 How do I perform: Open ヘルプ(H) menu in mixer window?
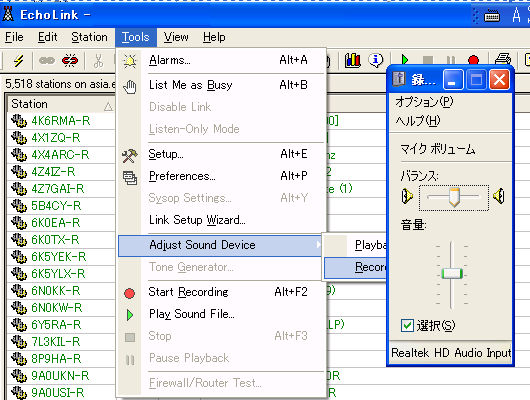417,120
